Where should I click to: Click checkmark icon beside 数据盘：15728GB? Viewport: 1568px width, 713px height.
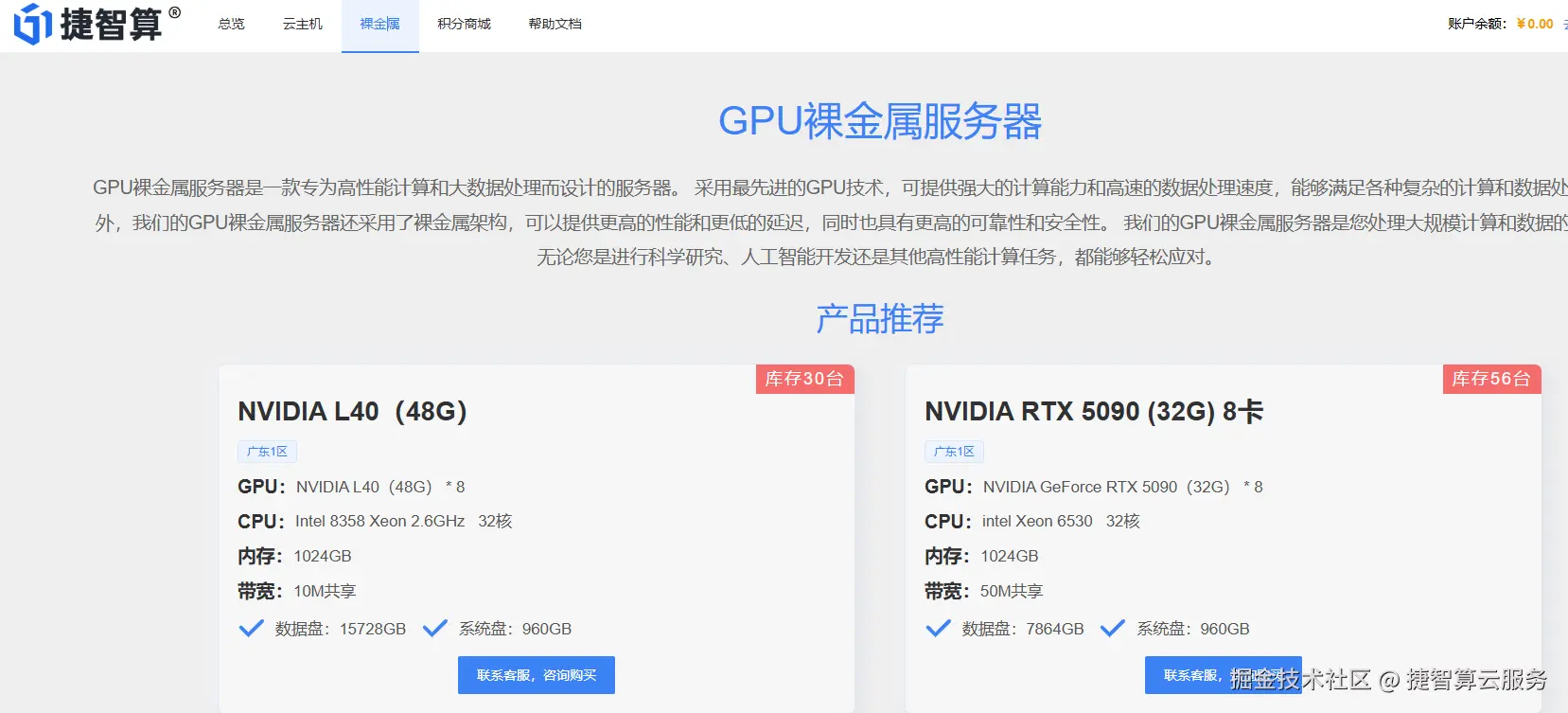pos(252,628)
